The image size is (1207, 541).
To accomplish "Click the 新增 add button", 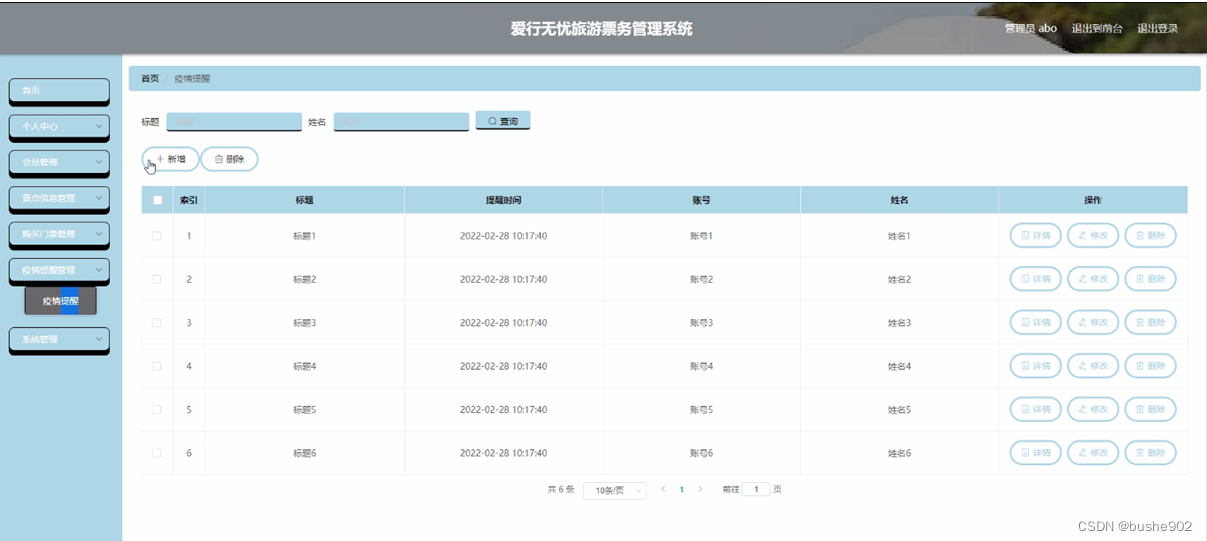I will click(170, 159).
